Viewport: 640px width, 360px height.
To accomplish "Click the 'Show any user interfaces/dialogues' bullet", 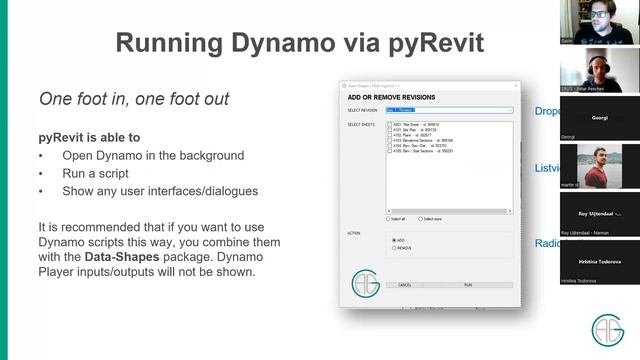I will point(160,191).
